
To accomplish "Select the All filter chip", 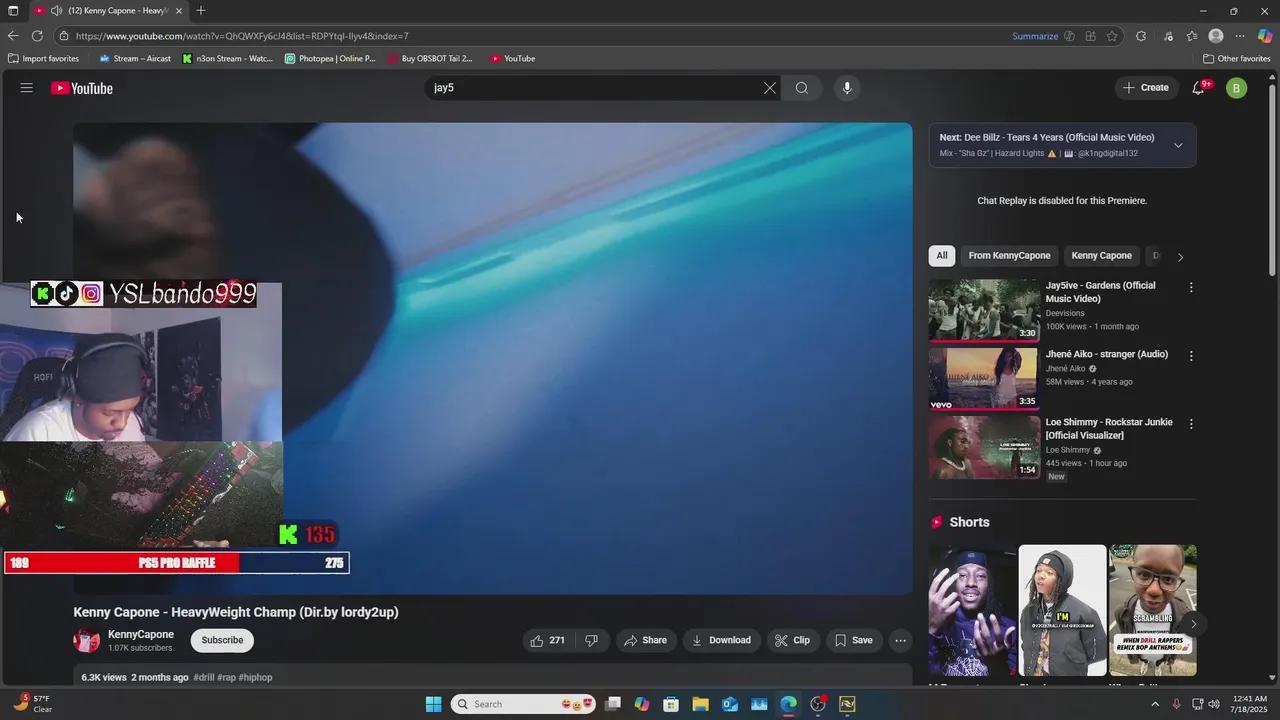I will click(x=941, y=256).
